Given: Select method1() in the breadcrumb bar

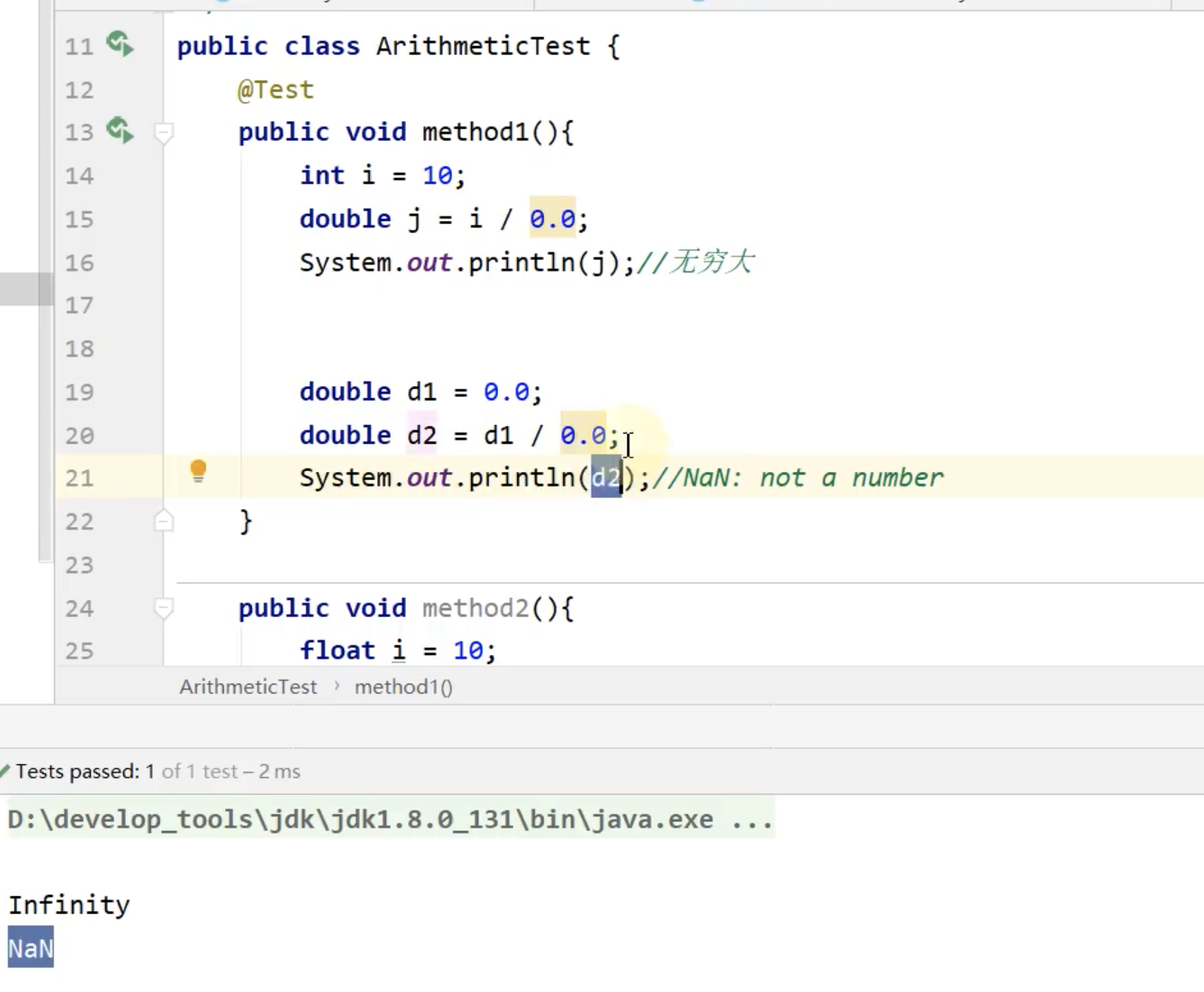Looking at the screenshot, I should coord(404,687).
